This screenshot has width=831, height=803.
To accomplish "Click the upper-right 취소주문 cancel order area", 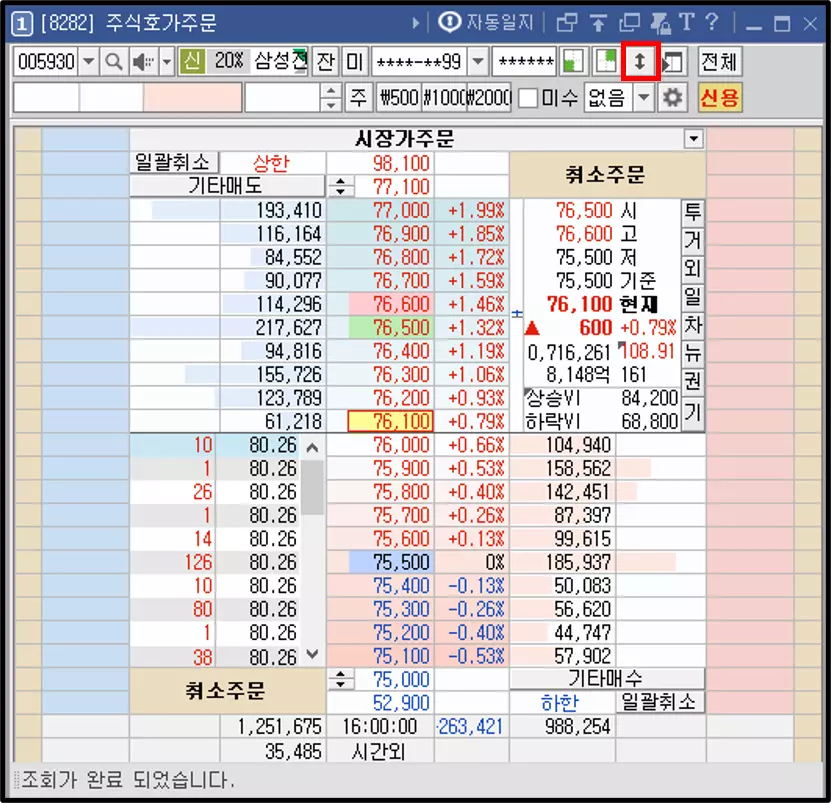I will pos(607,174).
